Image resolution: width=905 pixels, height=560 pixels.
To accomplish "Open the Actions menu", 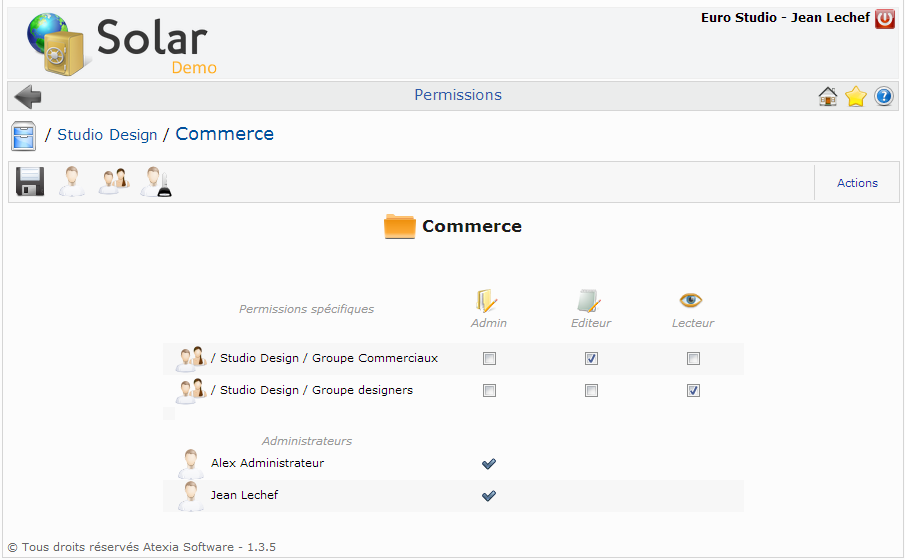I will coord(857,183).
